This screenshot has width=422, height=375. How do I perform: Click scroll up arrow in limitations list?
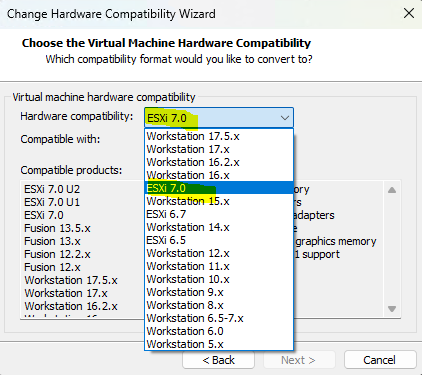[392, 190]
